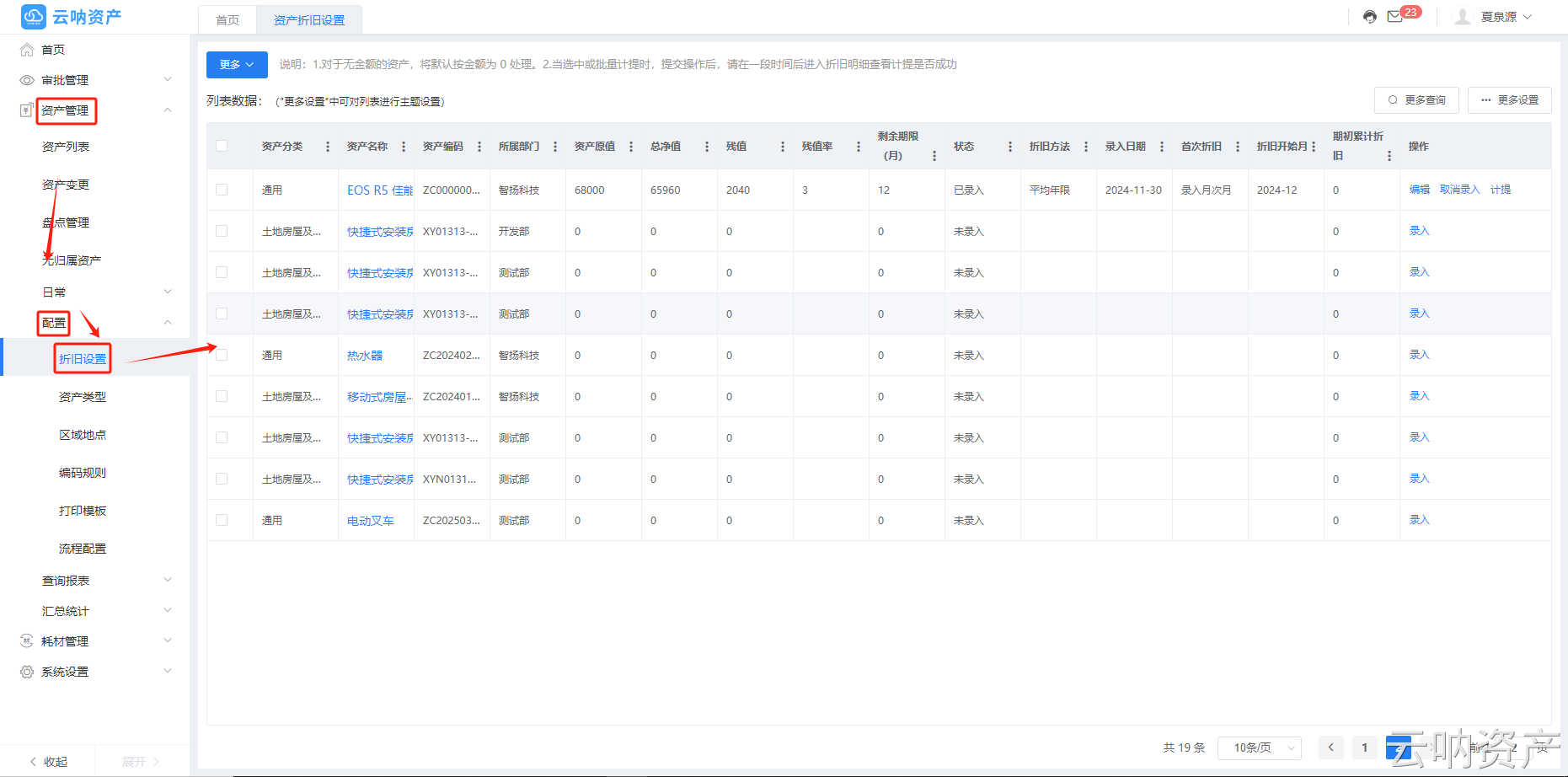Collapse the sidebar with 收起
This screenshot has height=777, width=1568.
coord(49,762)
